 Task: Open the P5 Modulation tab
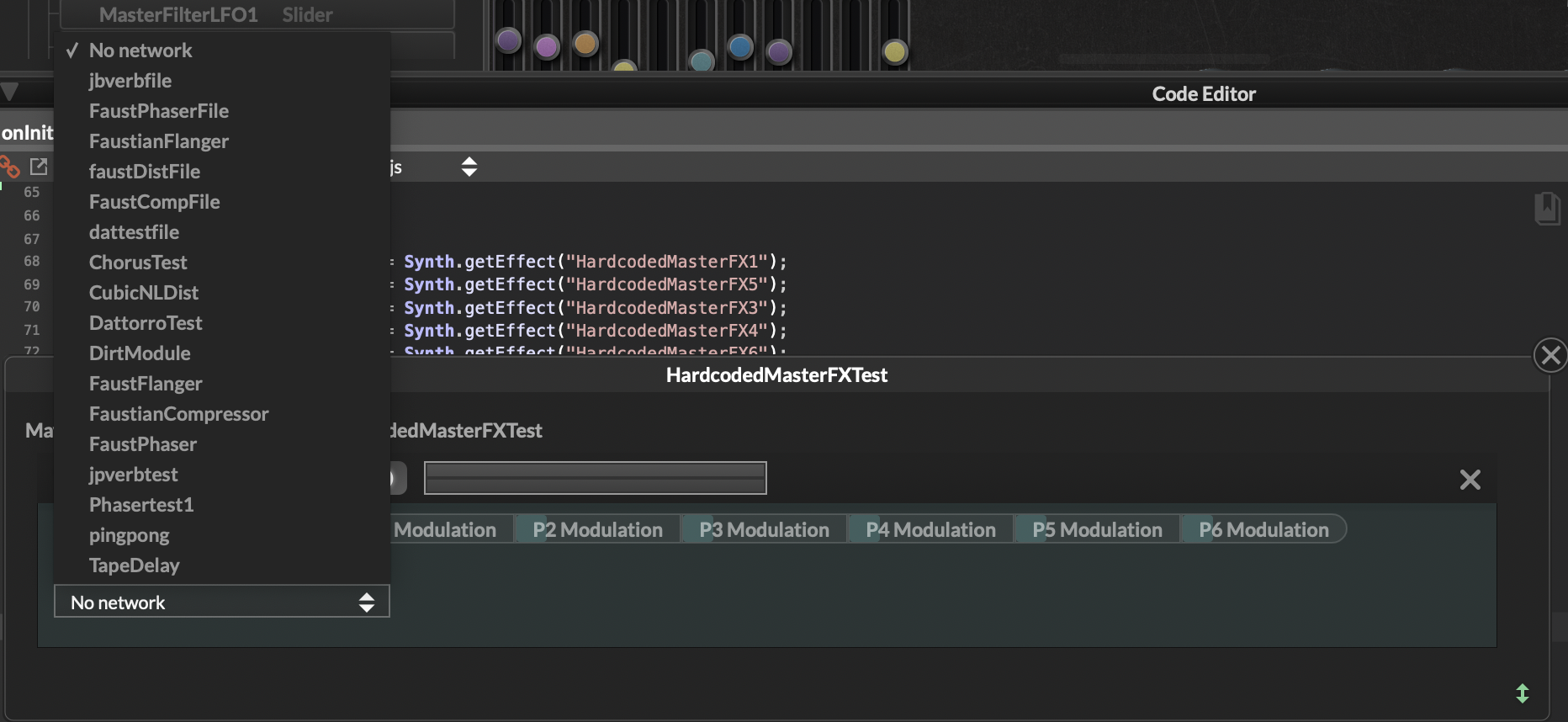tap(1097, 529)
